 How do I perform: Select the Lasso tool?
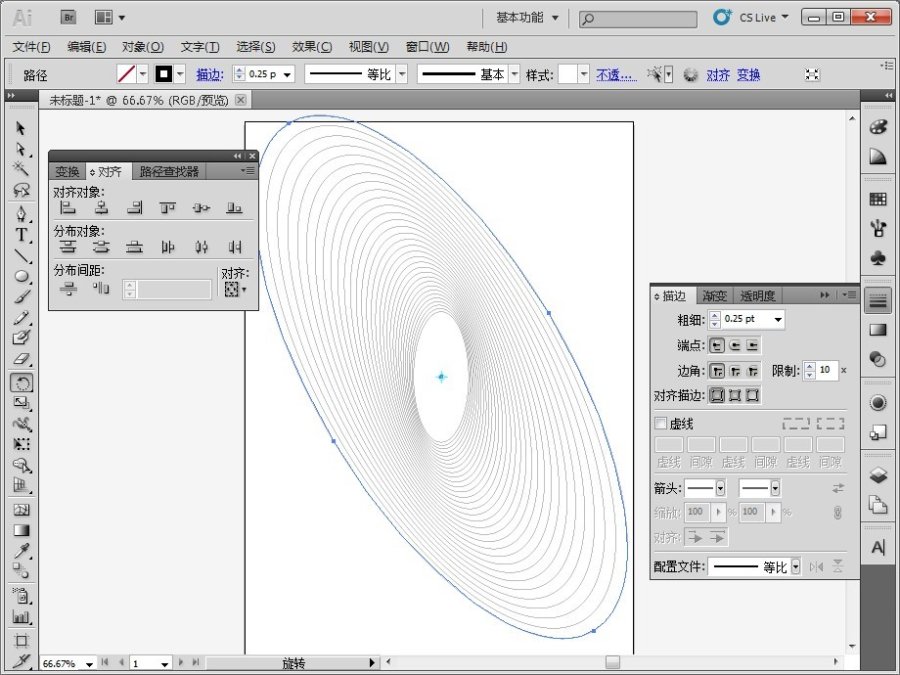[21, 190]
